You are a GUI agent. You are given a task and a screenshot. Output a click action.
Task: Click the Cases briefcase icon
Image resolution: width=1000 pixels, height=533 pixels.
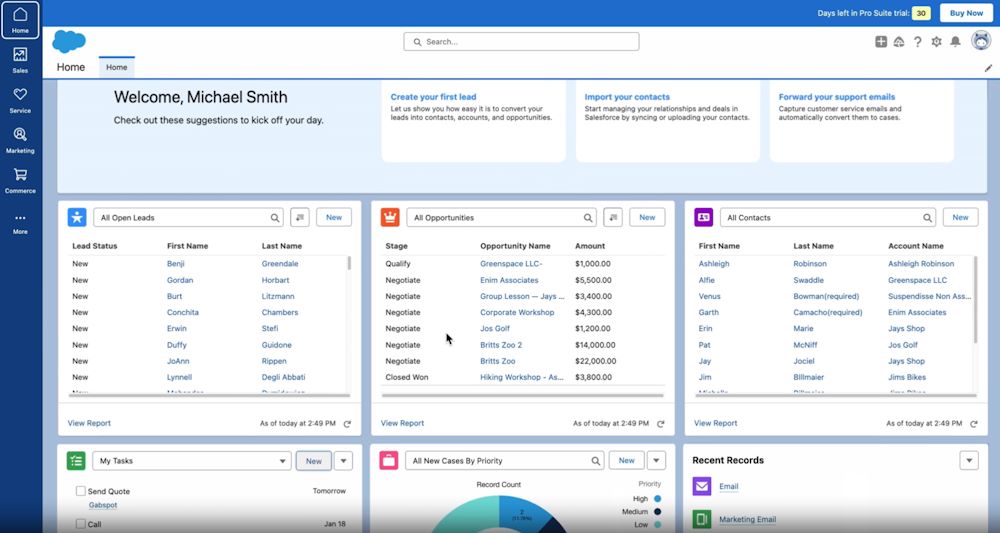pyautogui.click(x=389, y=460)
